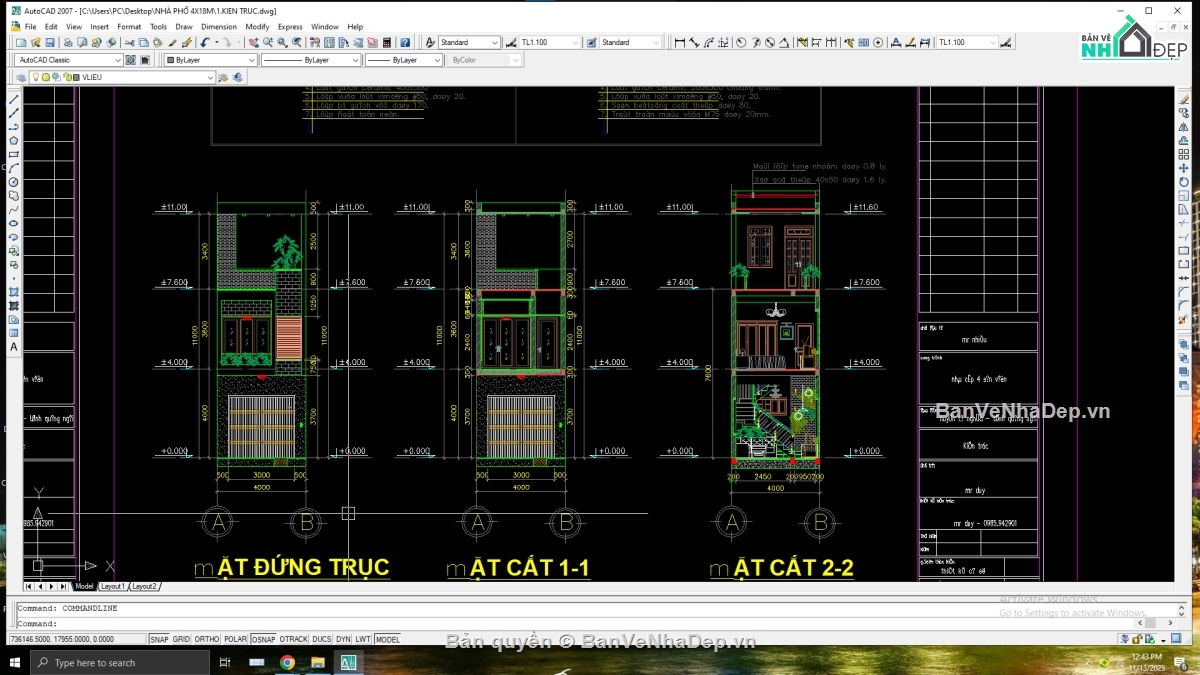Click the Save icon in toolbar
This screenshot has height=675, width=1200.
[x=49, y=42]
